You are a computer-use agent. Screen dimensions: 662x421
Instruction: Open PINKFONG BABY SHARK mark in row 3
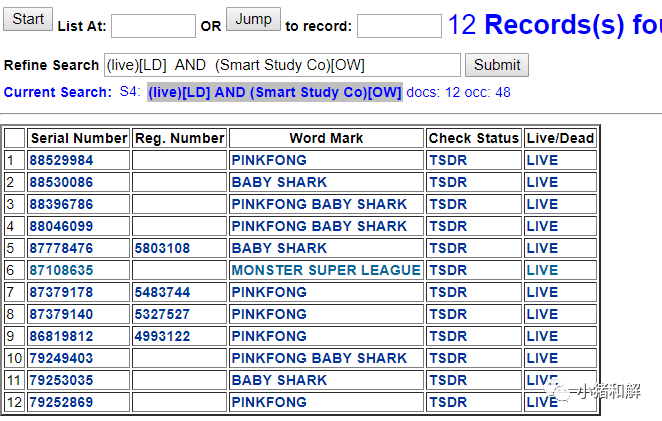pyautogui.click(x=320, y=204)
